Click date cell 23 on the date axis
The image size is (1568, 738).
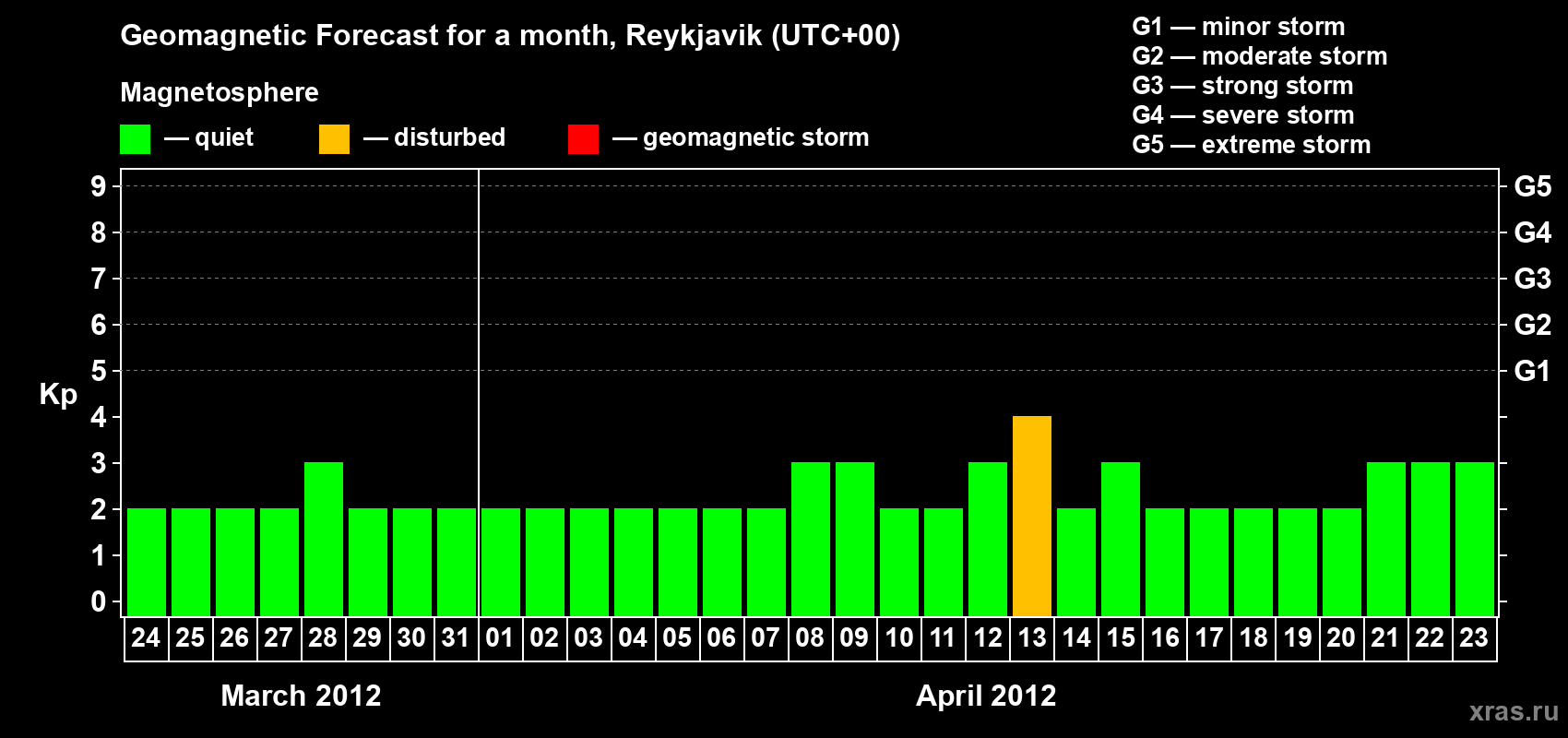coord(1475,638)
